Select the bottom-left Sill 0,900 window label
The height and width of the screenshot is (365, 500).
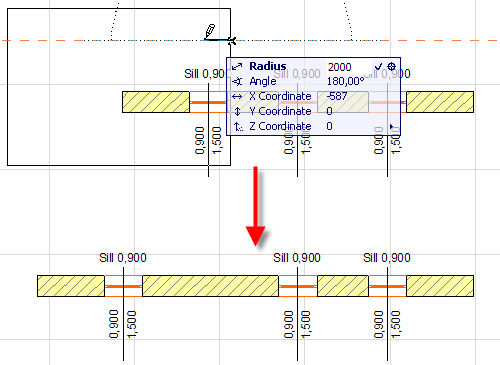123,258
